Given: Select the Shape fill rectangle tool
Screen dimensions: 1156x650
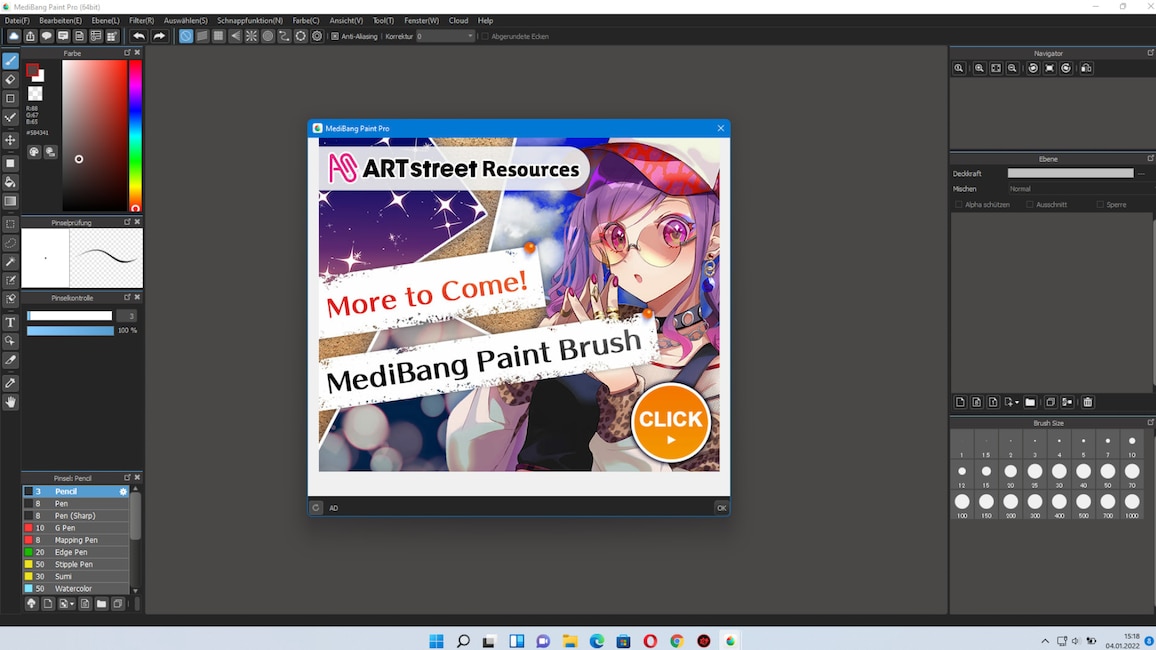Looking at the screenshot, I should (x=10, y=163).
